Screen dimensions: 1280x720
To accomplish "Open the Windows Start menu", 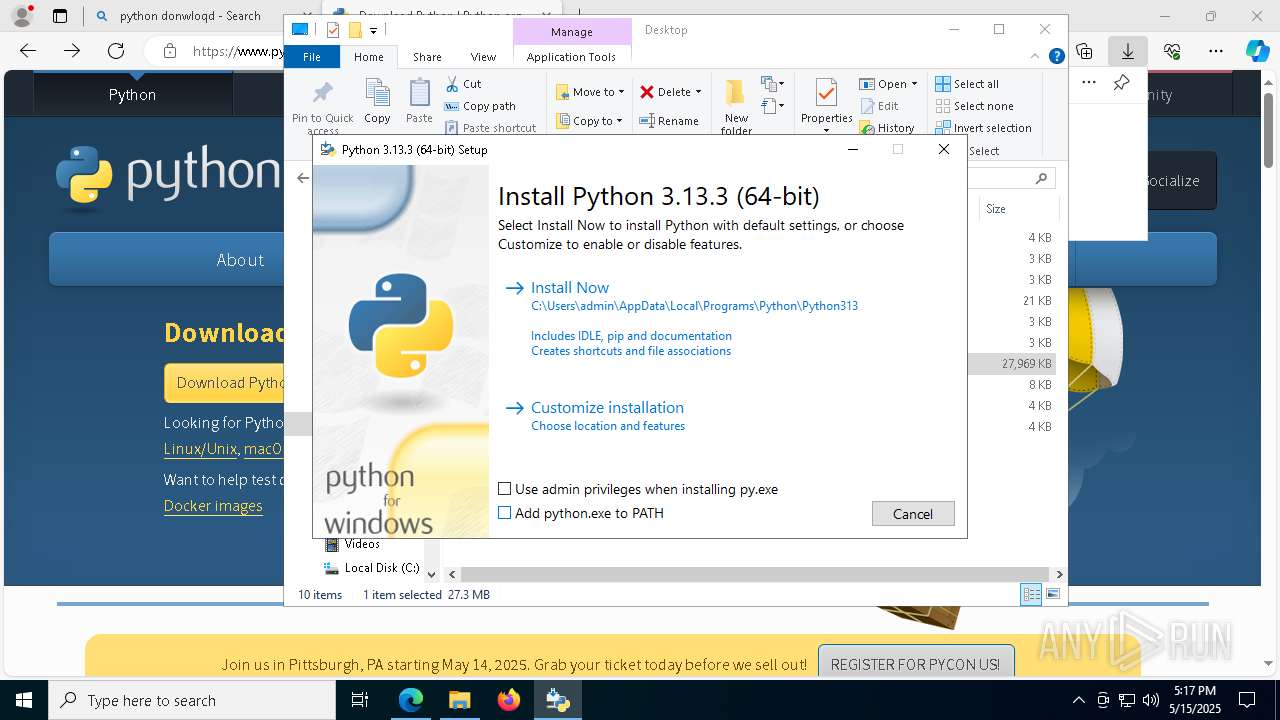I will (x=24, y=700).
